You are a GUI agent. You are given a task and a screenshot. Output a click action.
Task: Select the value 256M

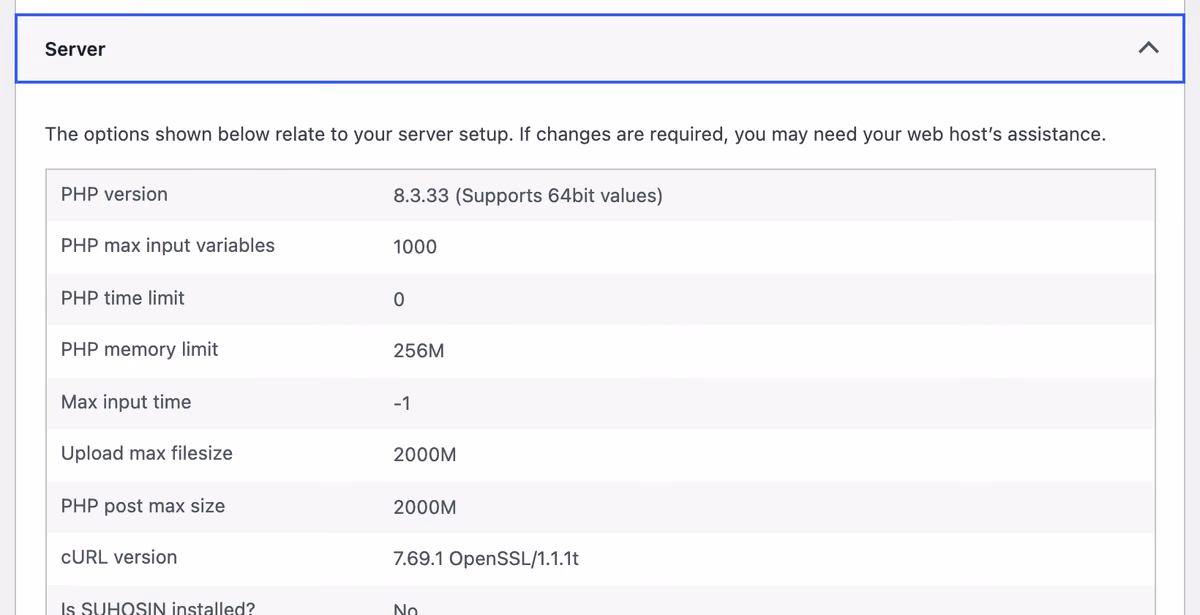419,352
